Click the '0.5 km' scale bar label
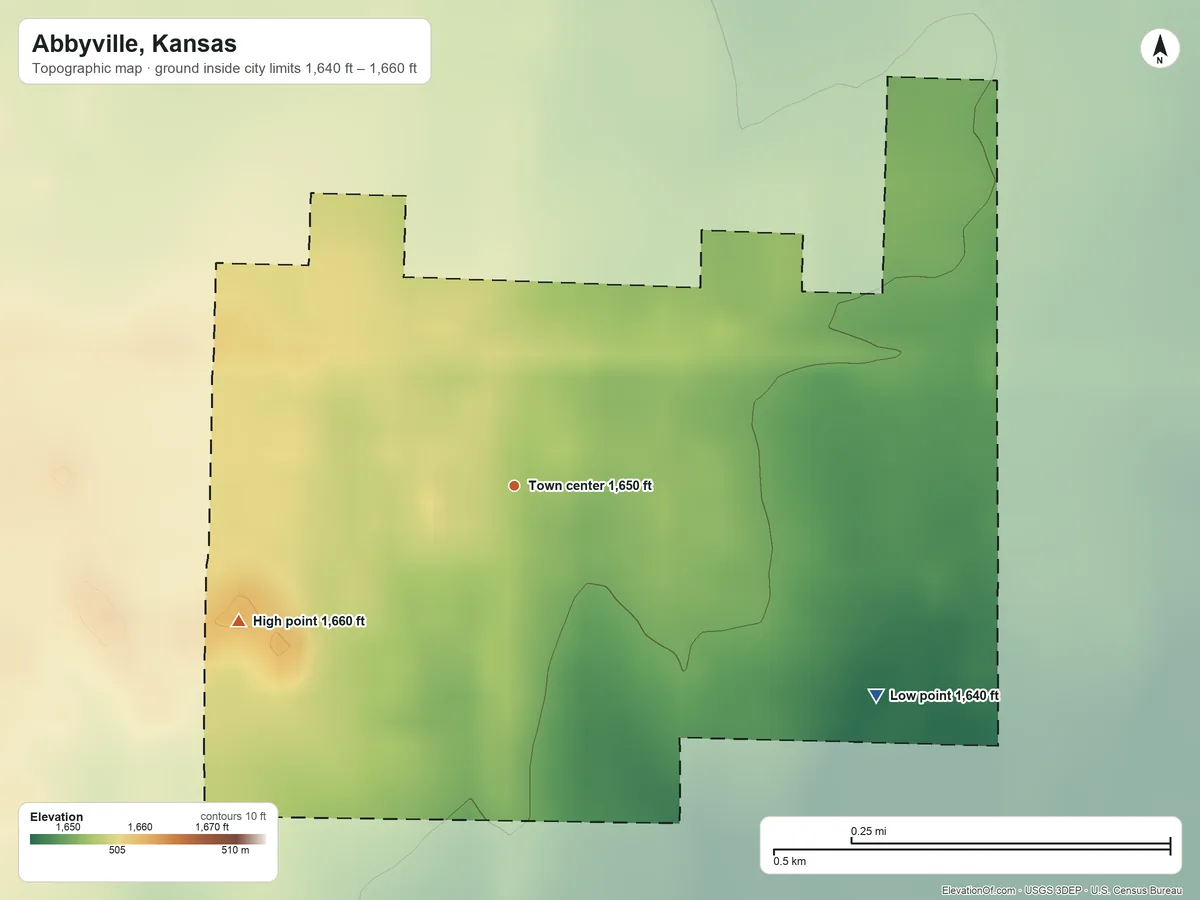The image size is (1200, 900). click(789, 861)
